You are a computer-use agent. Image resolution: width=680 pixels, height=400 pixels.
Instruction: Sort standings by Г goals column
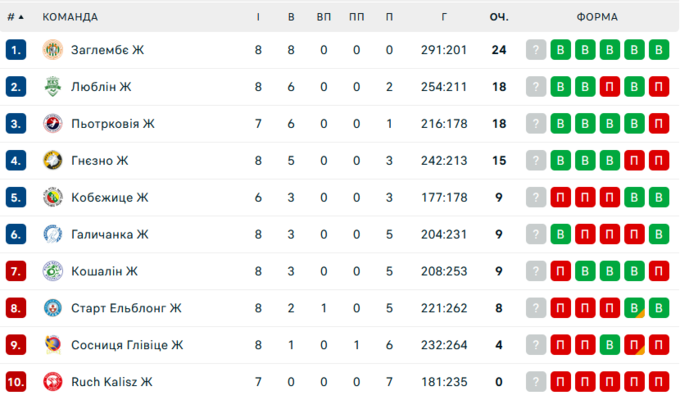[443, 17]
